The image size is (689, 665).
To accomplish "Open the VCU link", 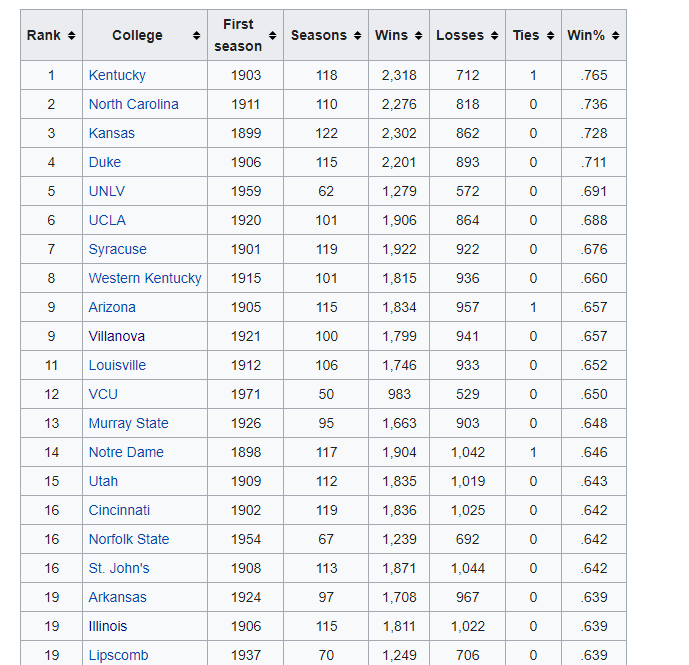I will click(x=103, y=394).
